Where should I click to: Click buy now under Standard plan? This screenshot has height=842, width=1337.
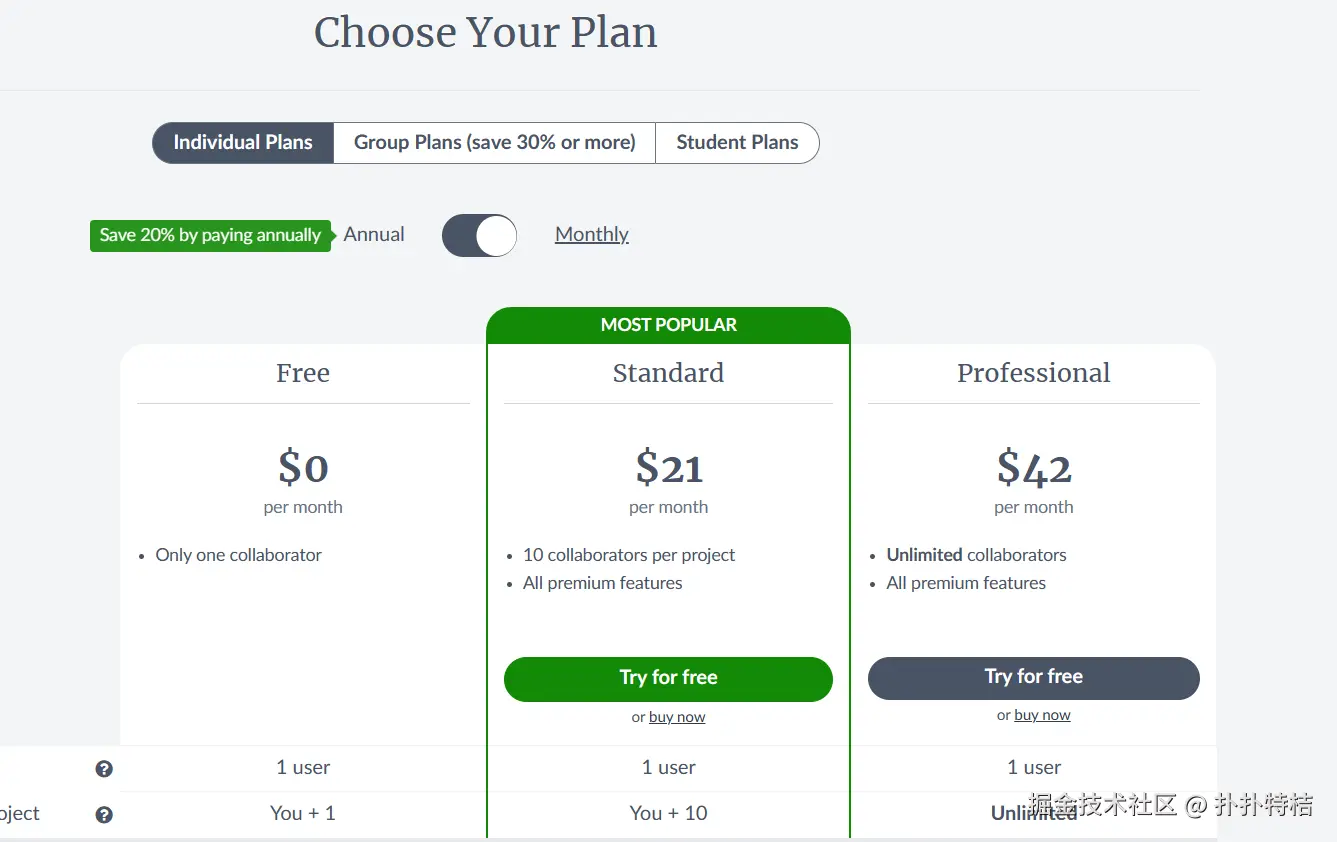[x=677, y=717]
